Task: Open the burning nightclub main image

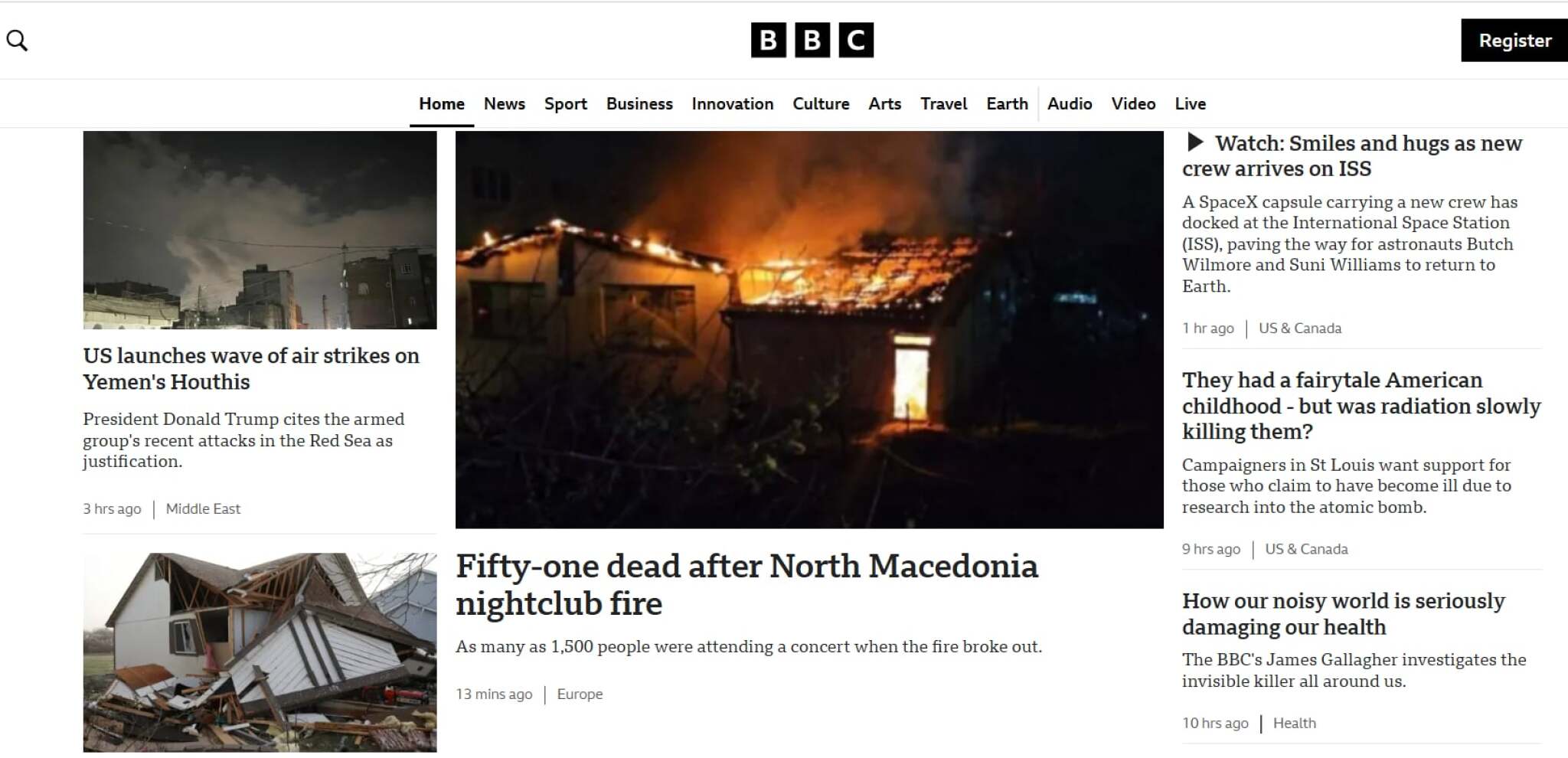Action: click(x=809, y=329)
